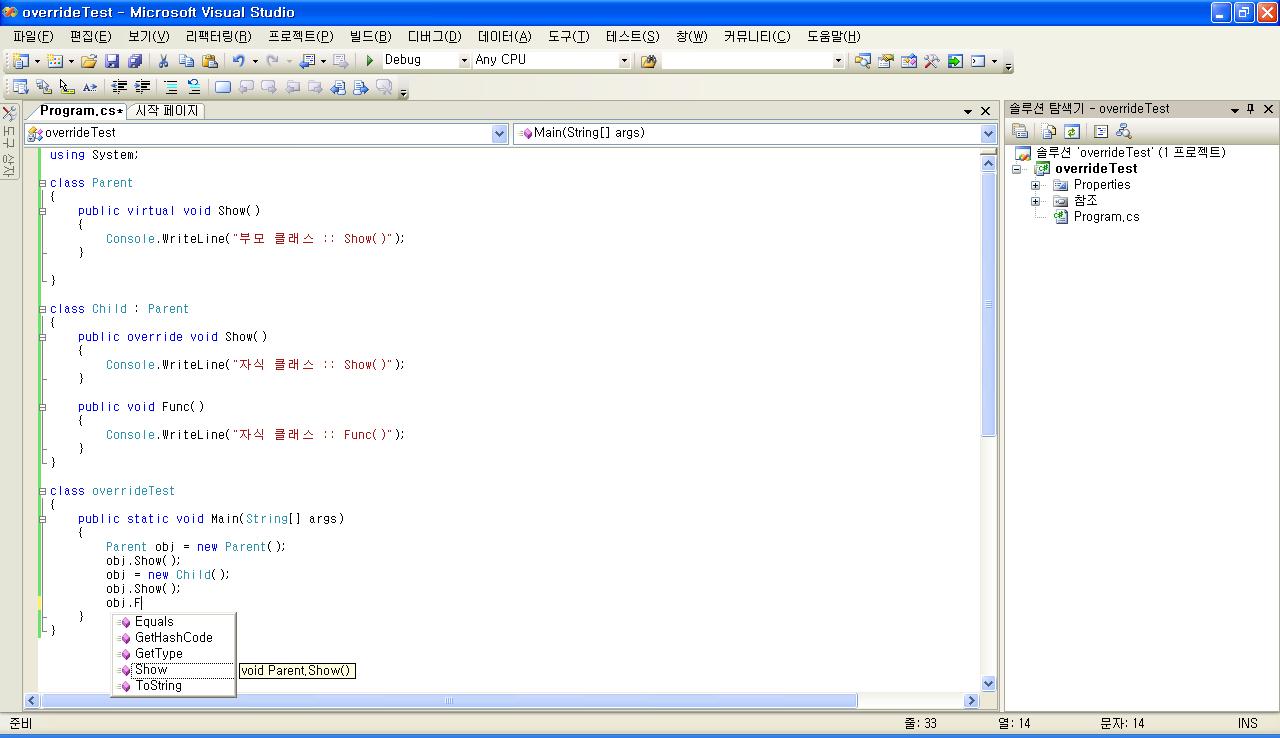Click View Code icon in Solution Explorer

click(x=1101, y=131)
